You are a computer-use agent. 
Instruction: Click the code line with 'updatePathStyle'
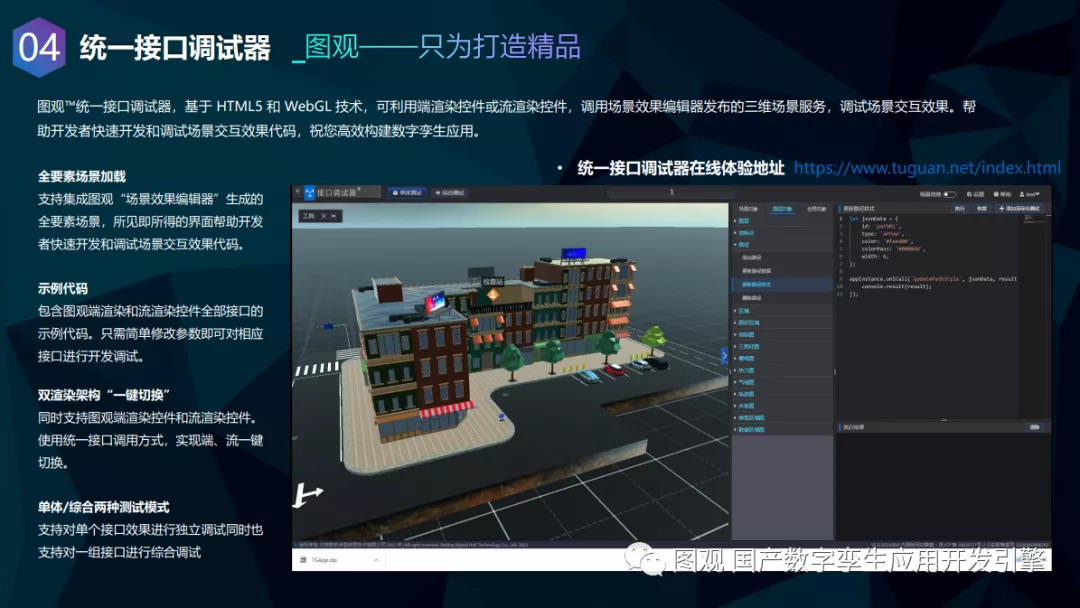coord(933,279)
